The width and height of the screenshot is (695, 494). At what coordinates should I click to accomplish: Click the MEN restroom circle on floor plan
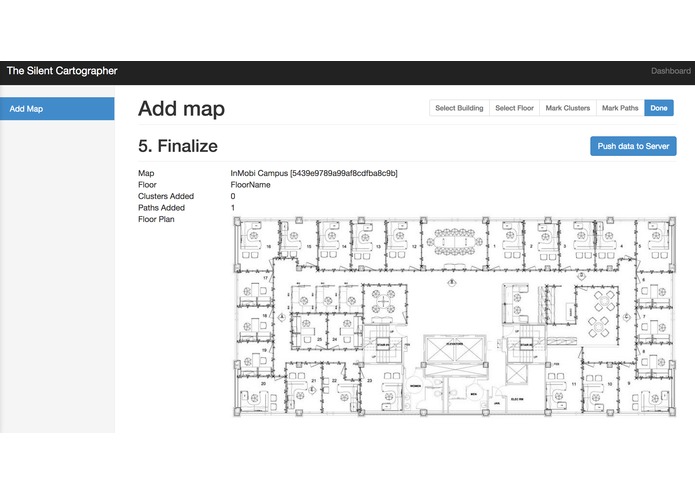click(x=474, y=393)
